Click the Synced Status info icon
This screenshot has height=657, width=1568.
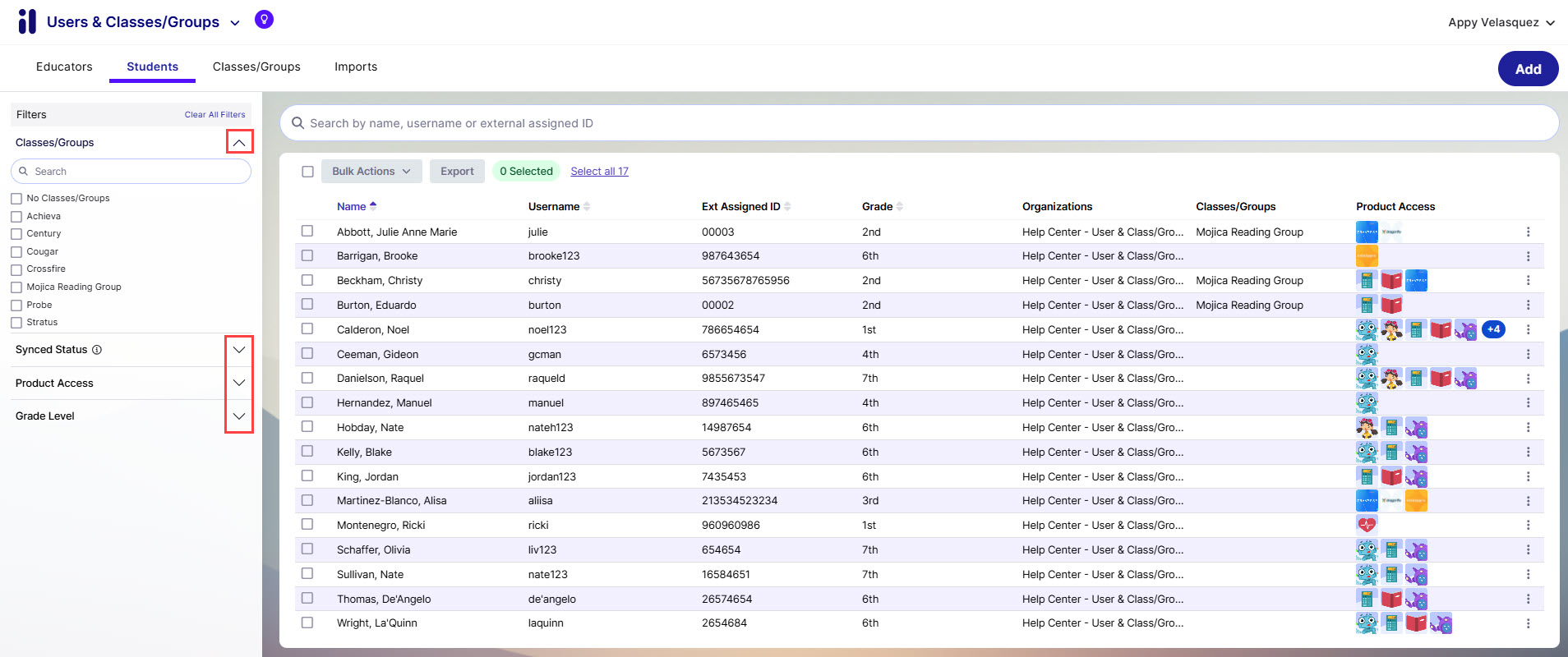97,350
